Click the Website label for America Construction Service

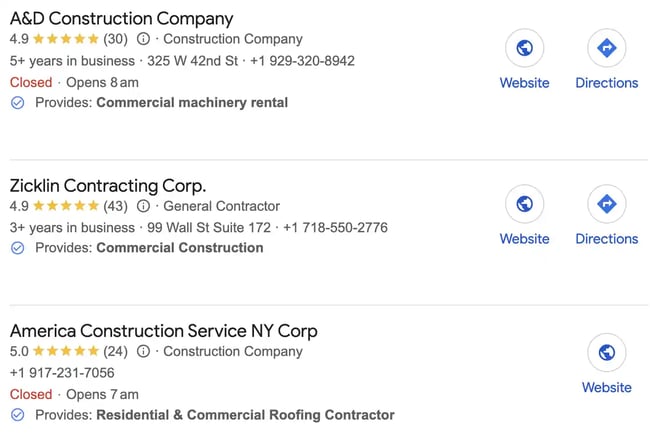[606, 388]
